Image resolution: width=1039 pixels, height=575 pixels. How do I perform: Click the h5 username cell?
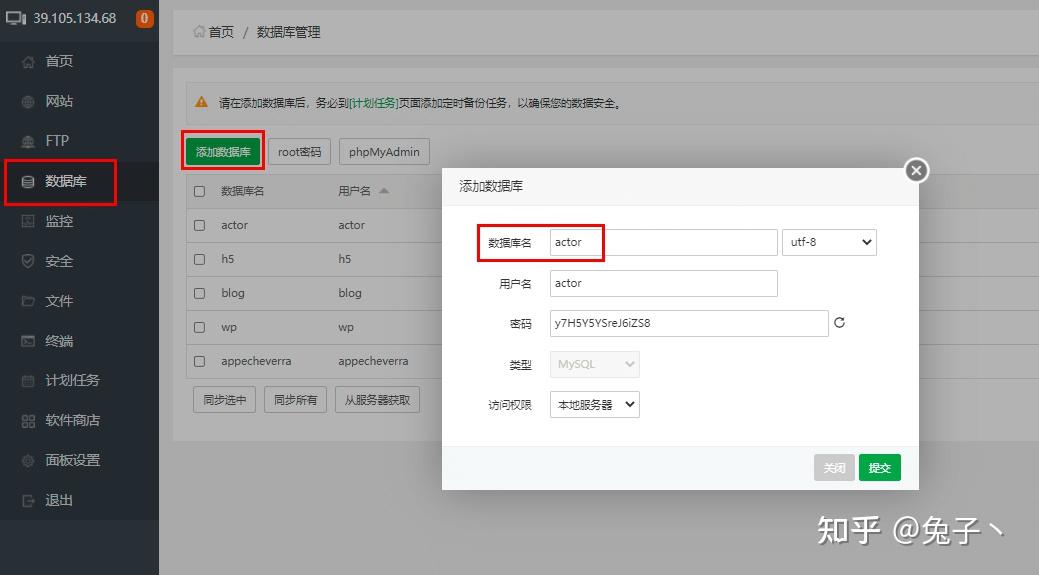pos(345,259)
